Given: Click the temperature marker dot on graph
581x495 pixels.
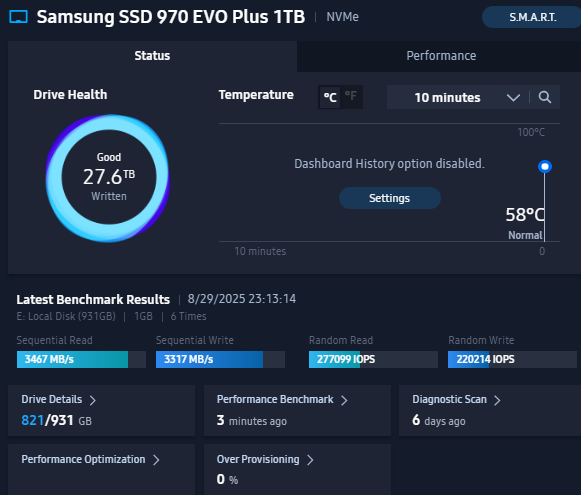Looking at the screenshot, I should click(545, 166).
